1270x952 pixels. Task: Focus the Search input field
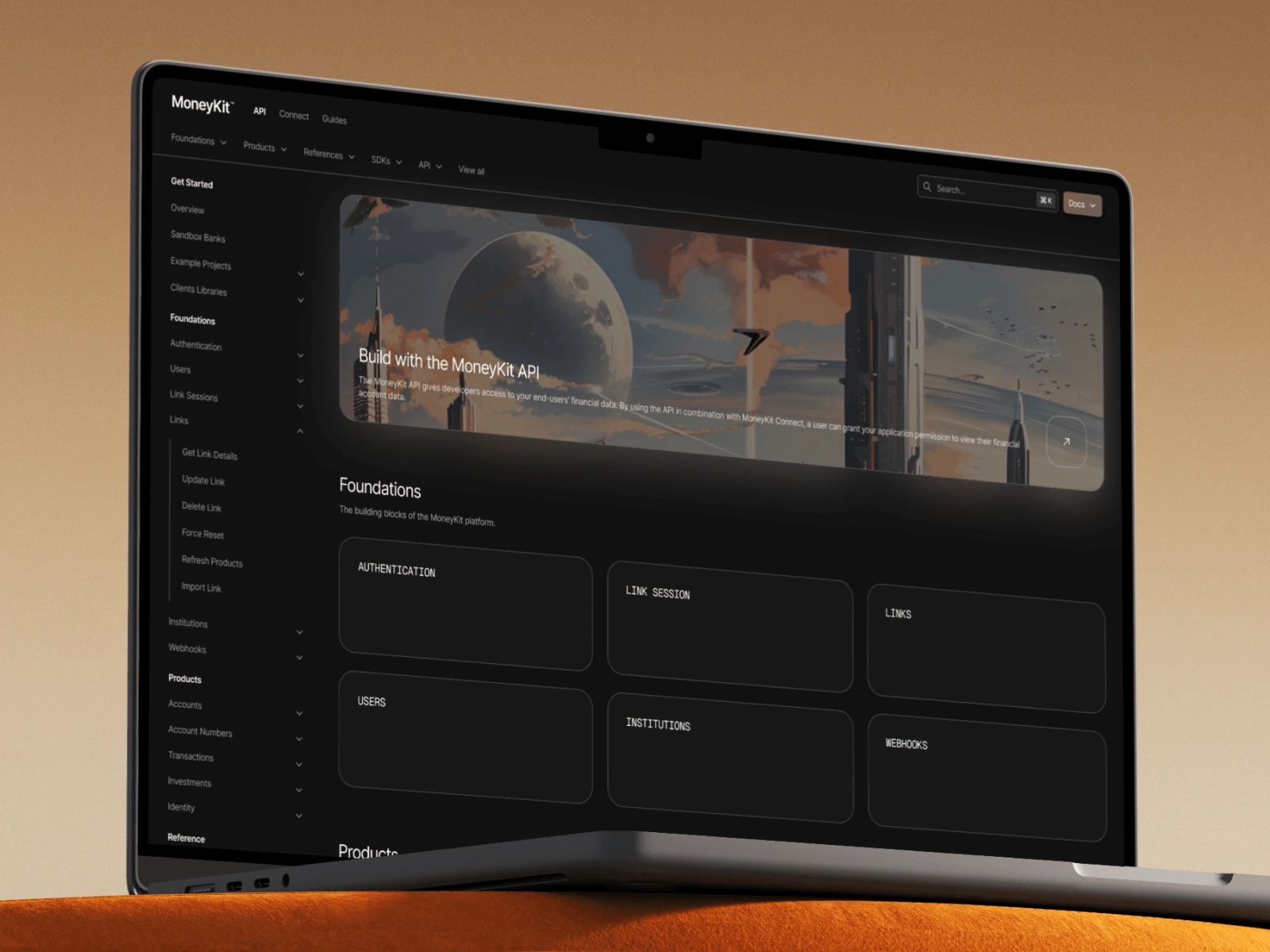[x=987, y=193]
